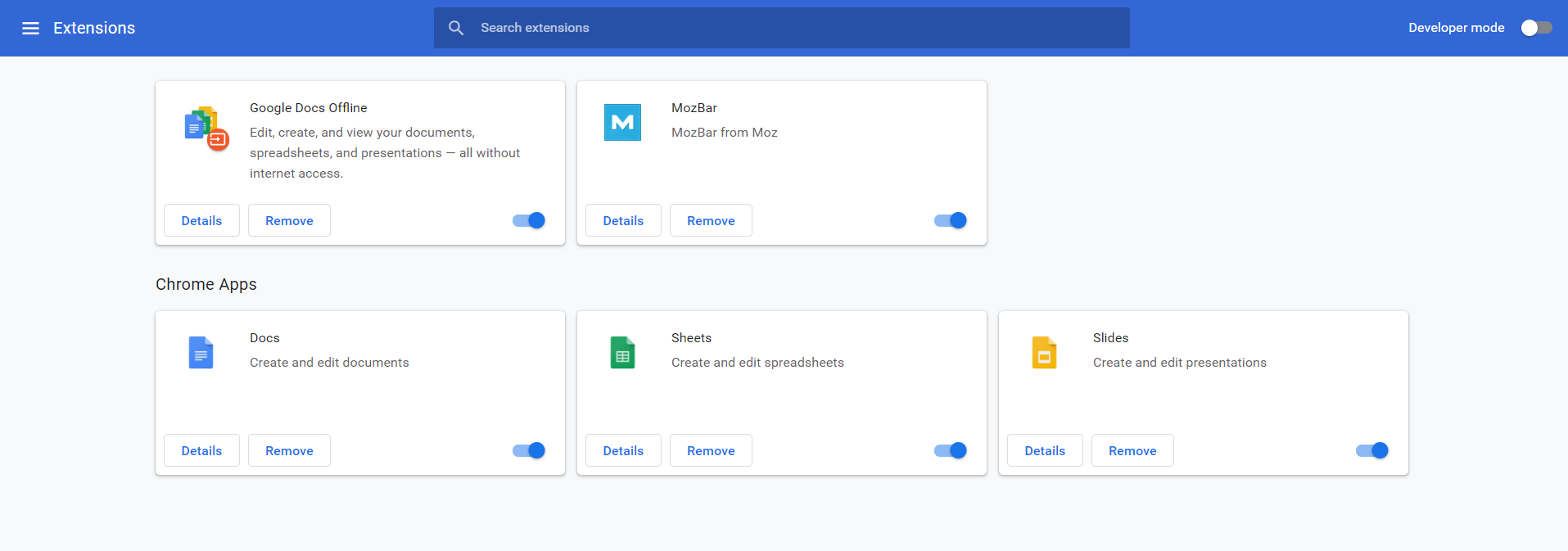Toggle Developer mode switch
This screenshot has height=551, width=1568.
[x=1536, y=28]
